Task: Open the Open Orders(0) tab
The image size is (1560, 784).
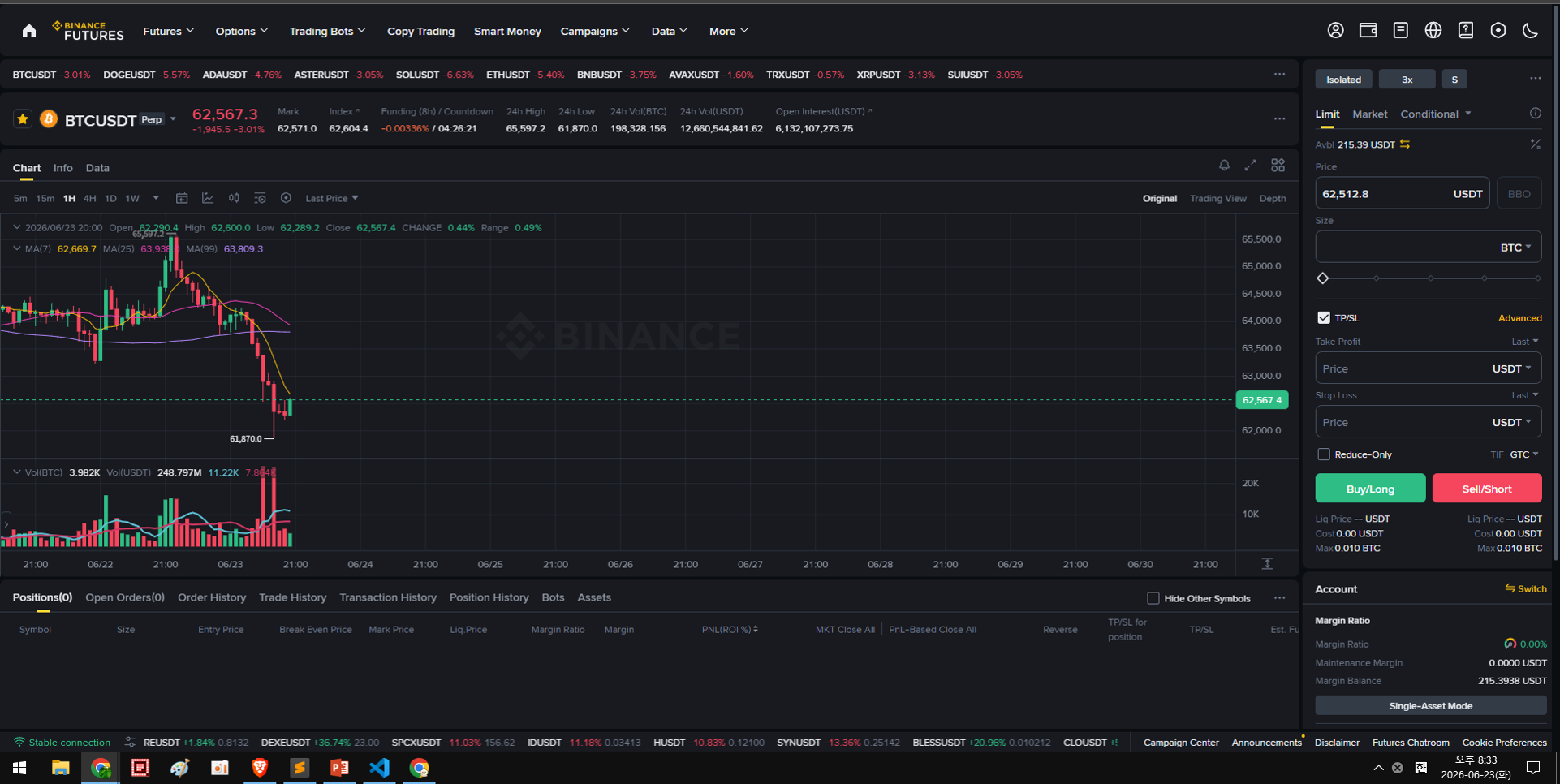Action: tap(125, 597)
